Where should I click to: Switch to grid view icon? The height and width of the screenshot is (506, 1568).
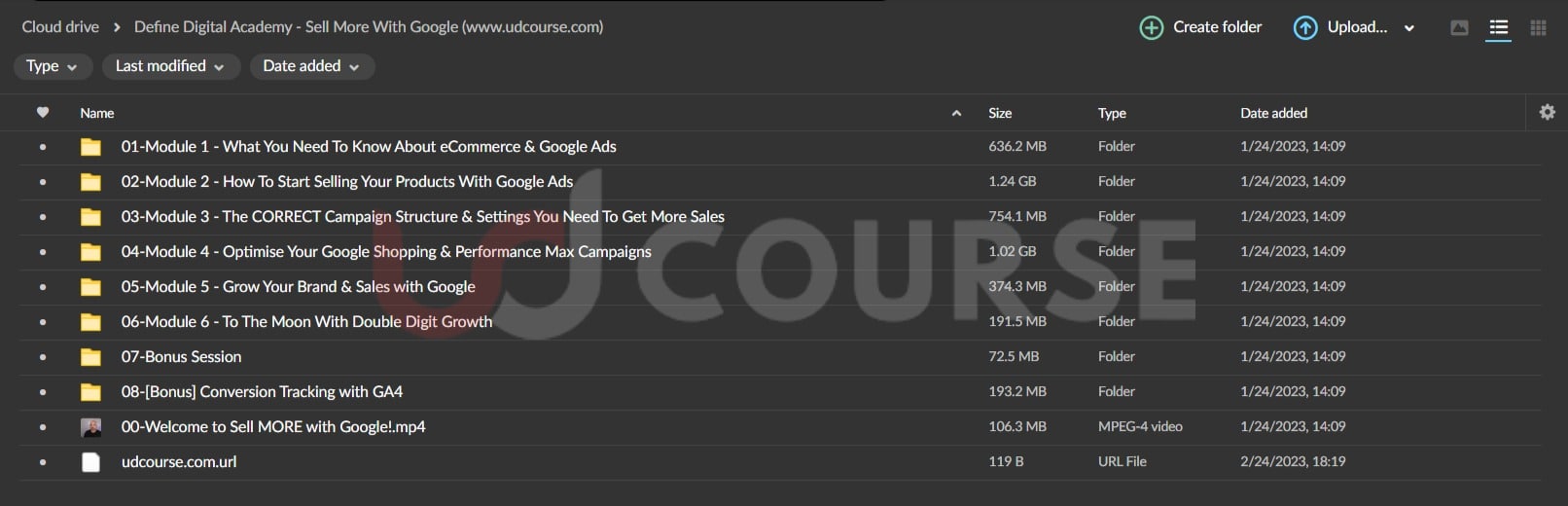click(x=1538, y=28)
